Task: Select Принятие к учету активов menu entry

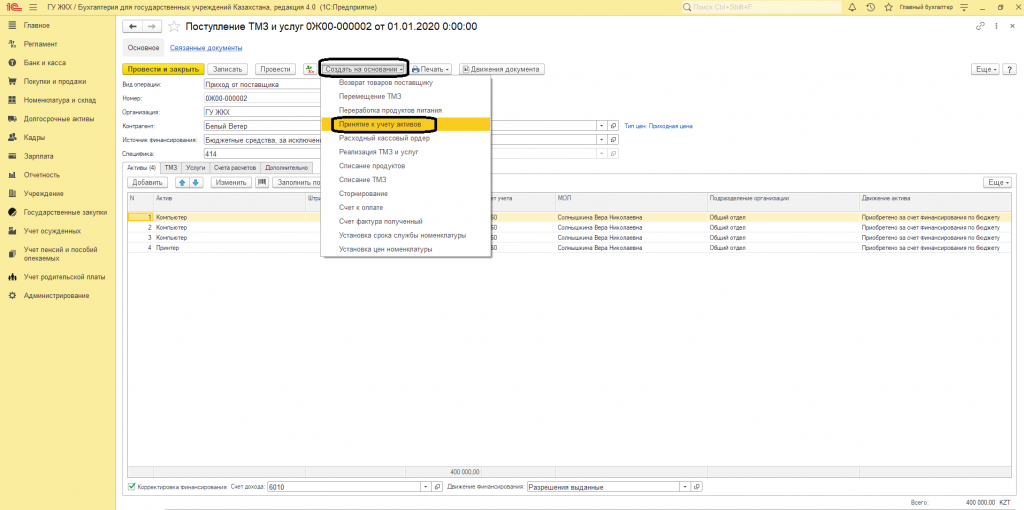Action: click(381, 125)
